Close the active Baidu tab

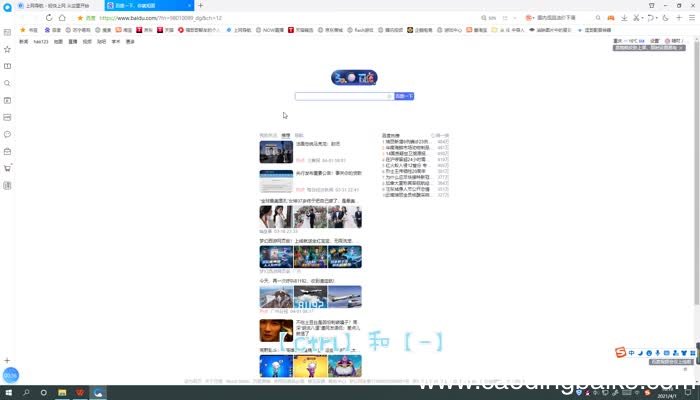[x=190, y=5]
